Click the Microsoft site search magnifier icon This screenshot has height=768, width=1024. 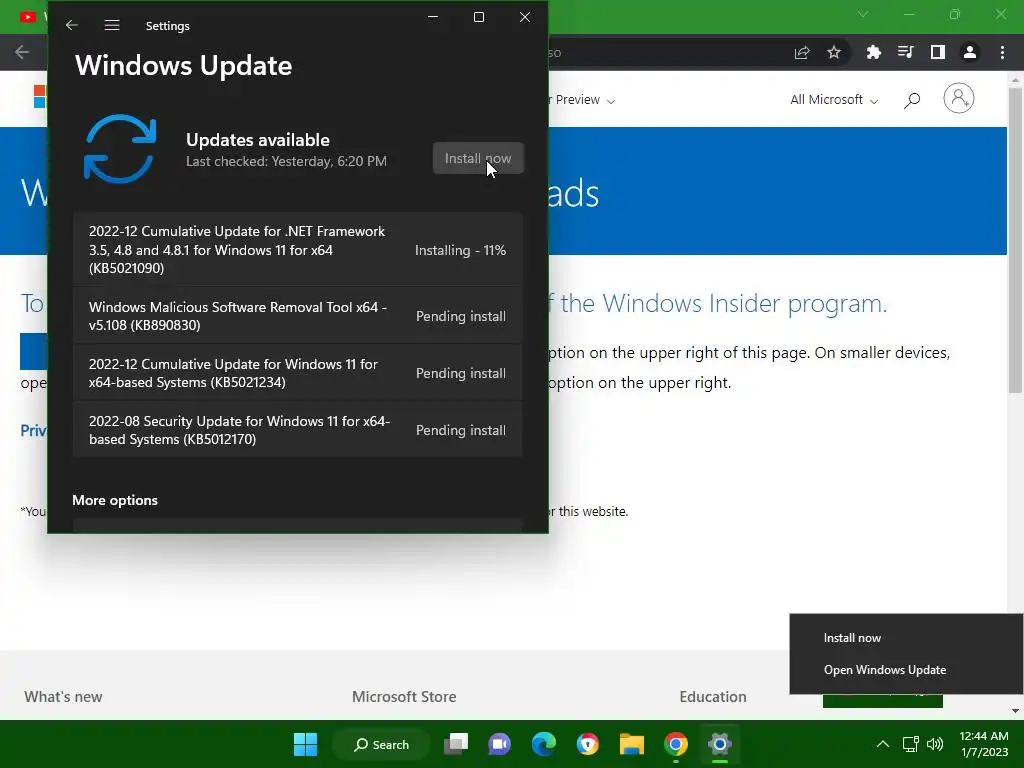pyautogui.click(x=912, y=100)
